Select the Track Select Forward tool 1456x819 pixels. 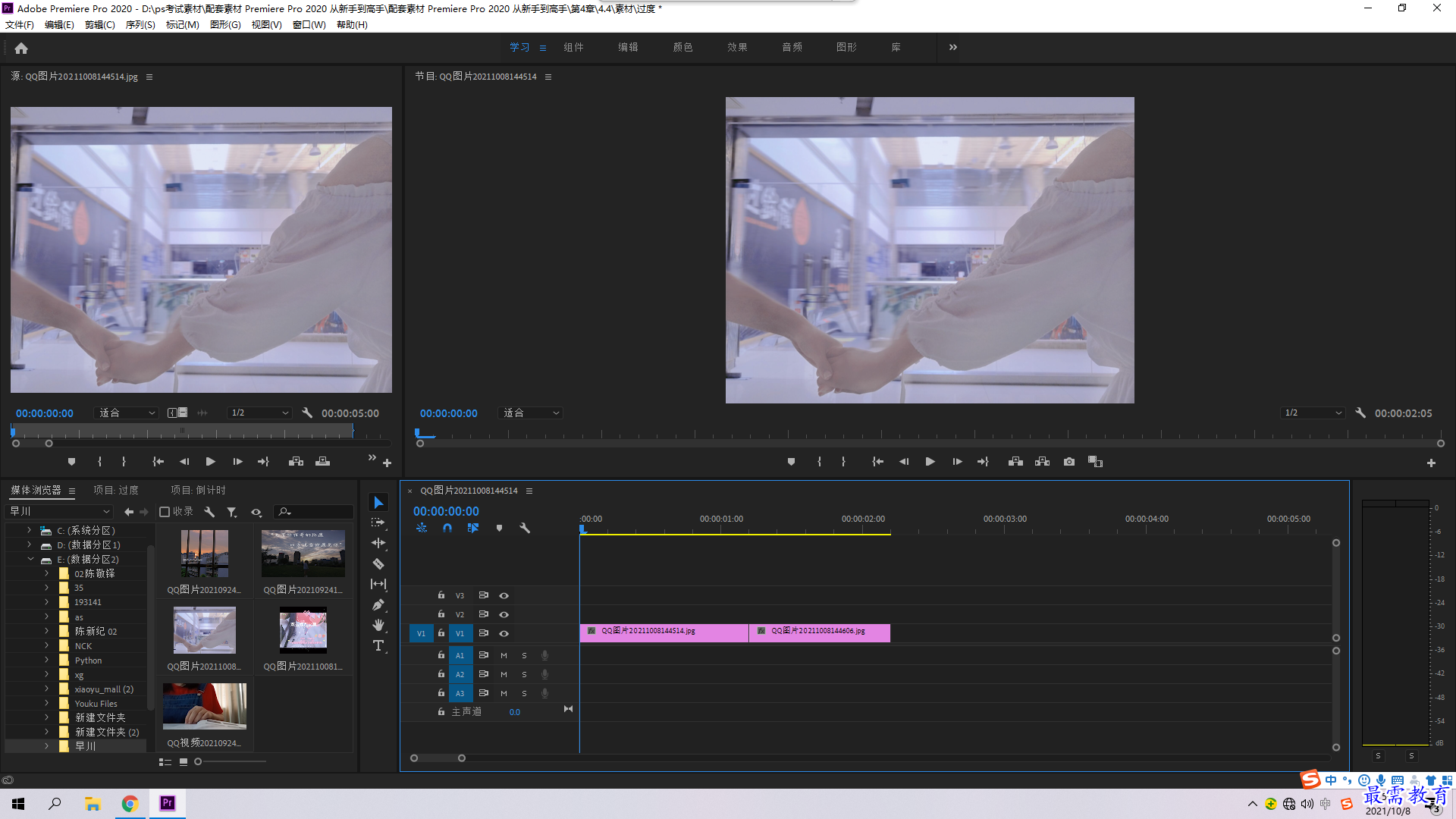pos(378,522)
